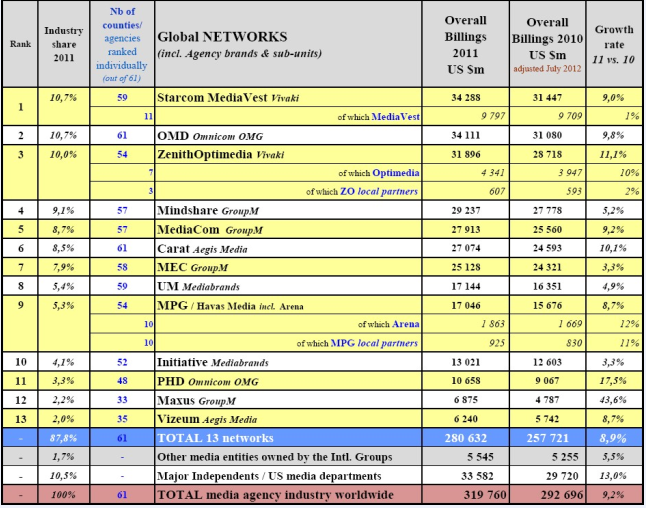Click the Growth rate 11 vs. 10 header

[614, 44]
